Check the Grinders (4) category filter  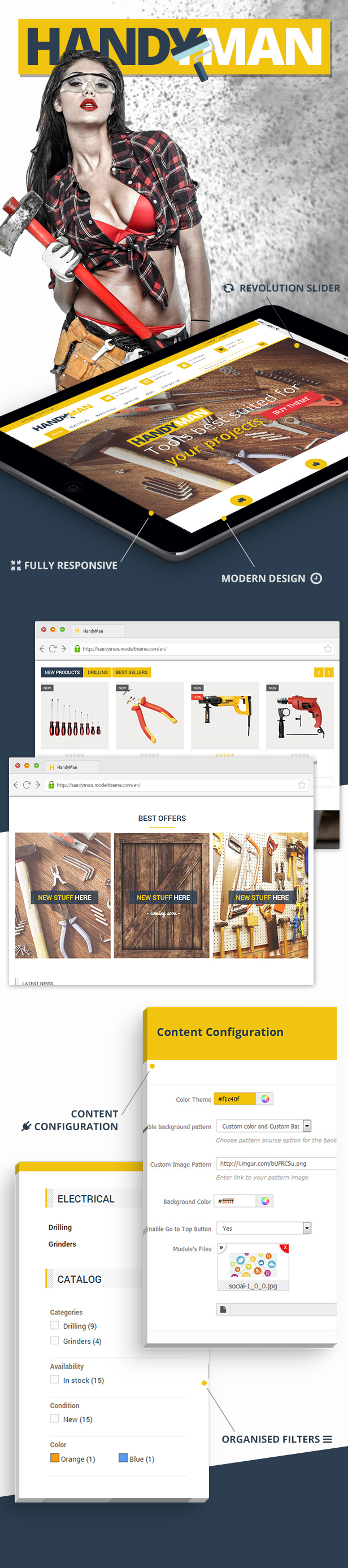(x=55, y=1340)
